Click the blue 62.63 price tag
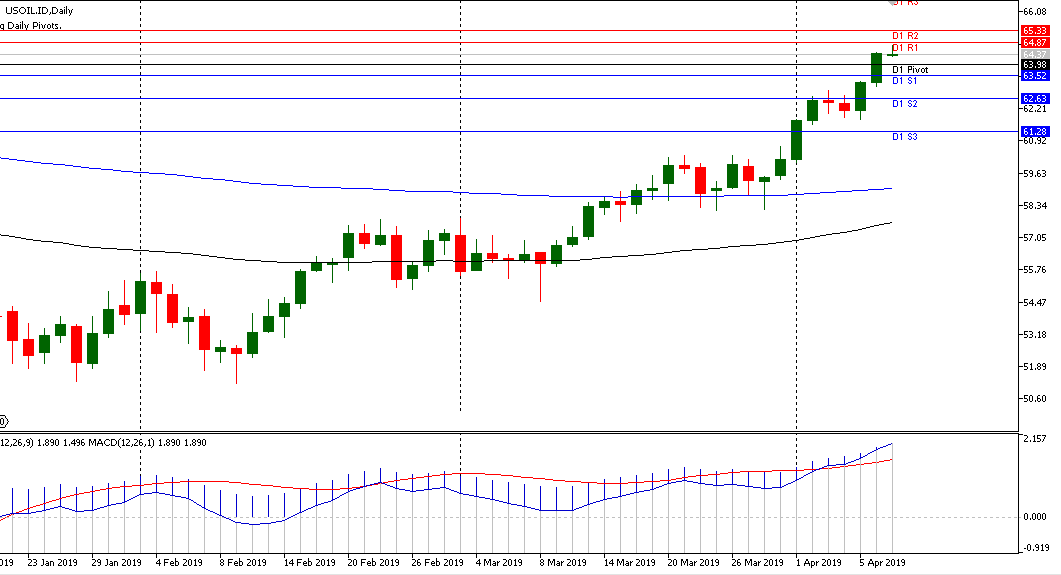Image resolution: width=1061 pixels, height=575 pixels. [1035, 99]
